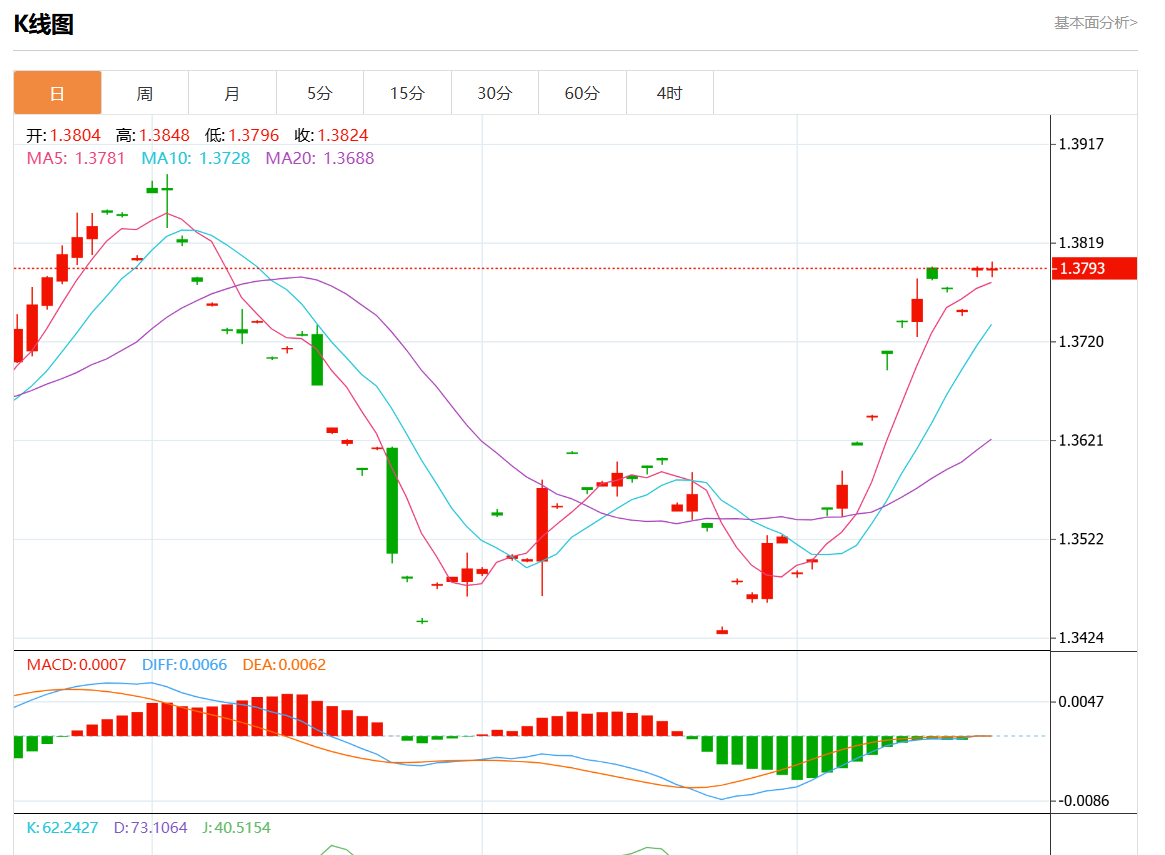Image resolution: width=1165 pixels, height=855 pixels.
Task: Switch to the 月 monthly tab
Action: (x=233, y=93)
